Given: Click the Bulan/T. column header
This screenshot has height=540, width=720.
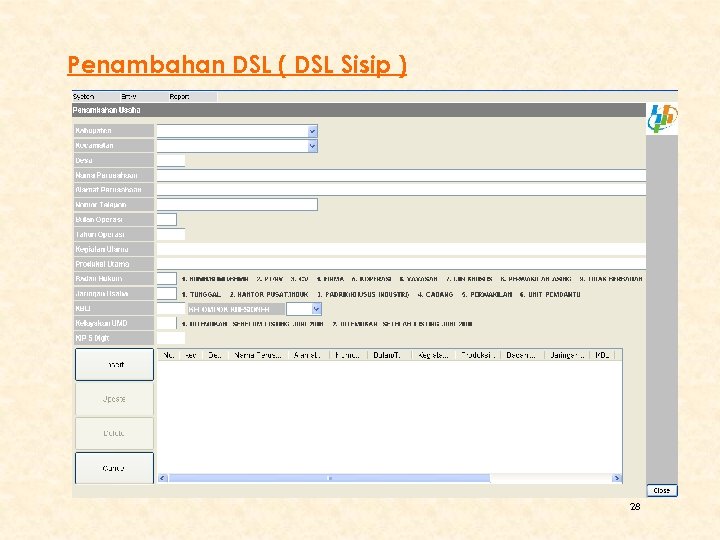Looking at the screenshot, I should point(388,355).
